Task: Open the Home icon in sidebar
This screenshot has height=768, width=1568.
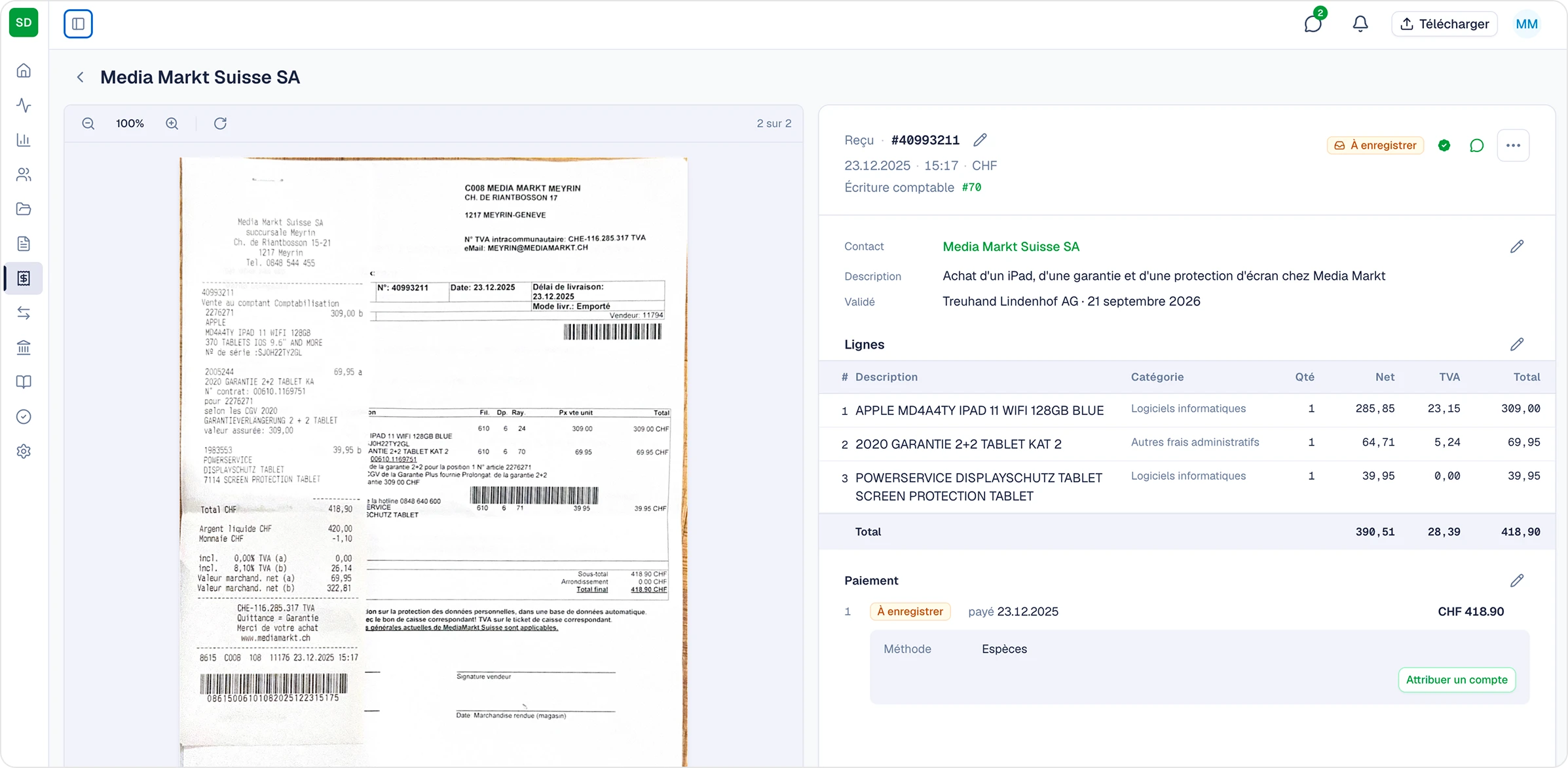Action: [24, 71]
